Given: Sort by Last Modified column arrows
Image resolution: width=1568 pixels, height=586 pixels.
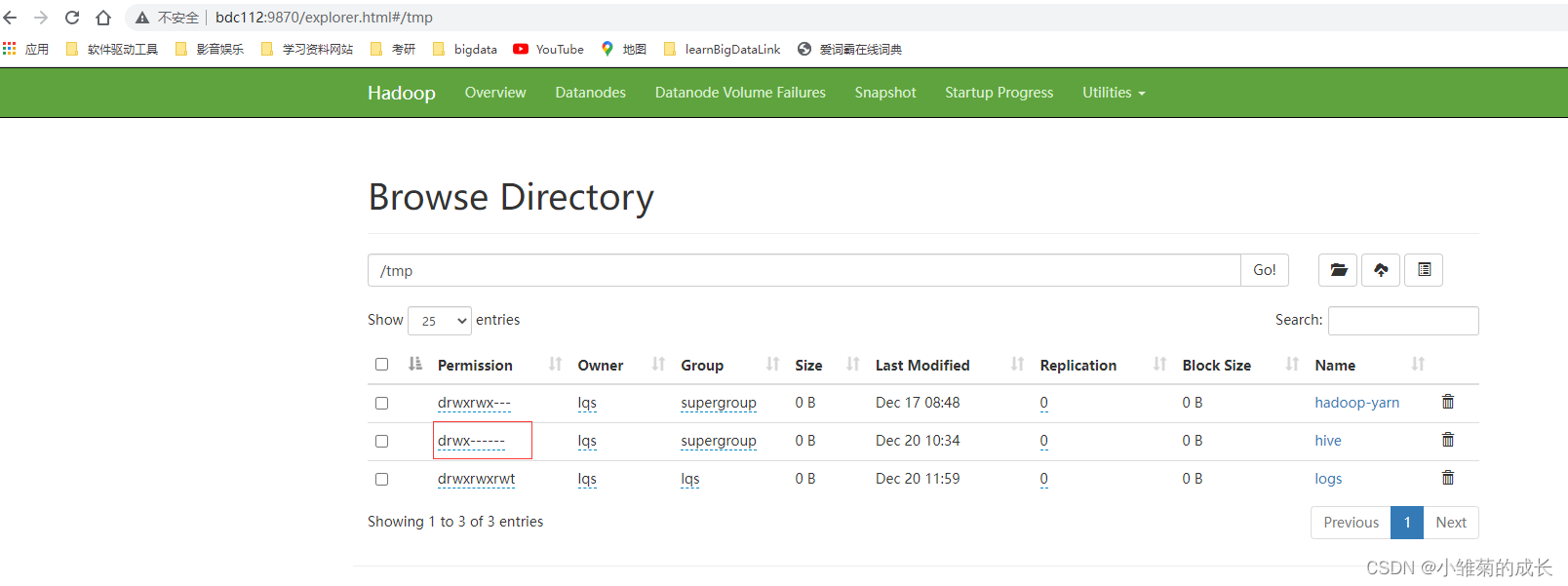Looking at the screenshot, I should pos(1017,365).
